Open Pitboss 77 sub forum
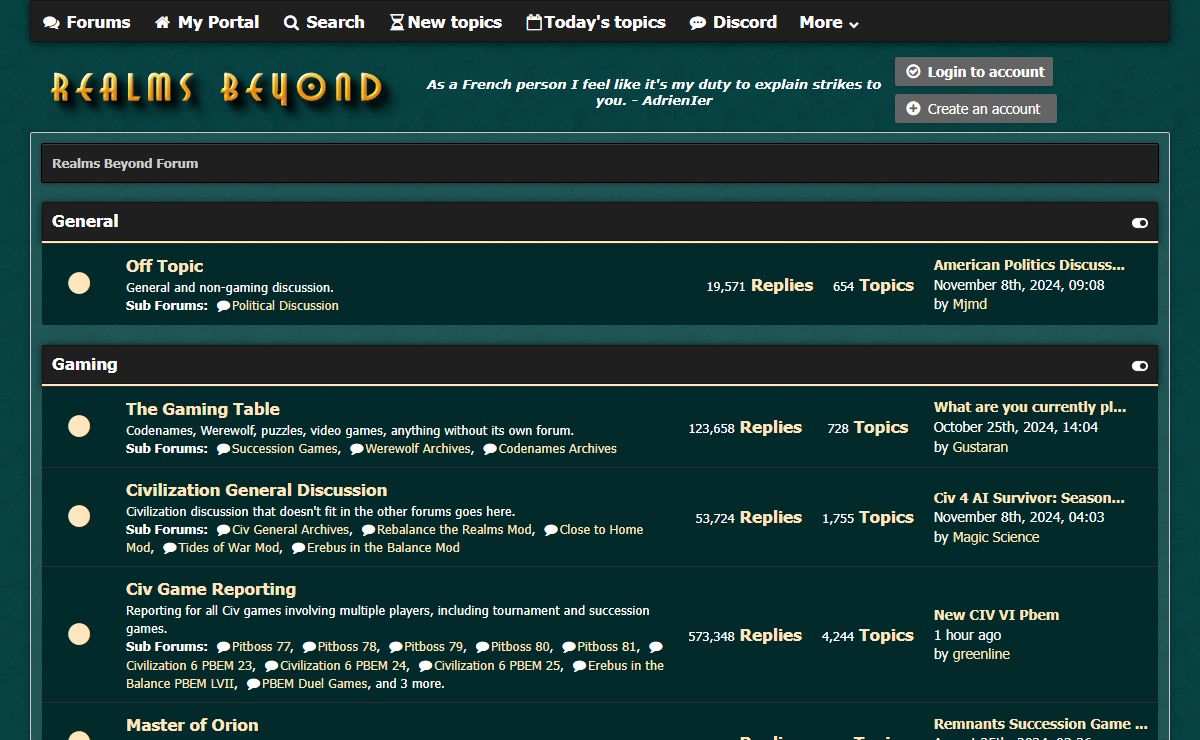Viewport: 1200px width, 740px height. [x=262, y=647]
